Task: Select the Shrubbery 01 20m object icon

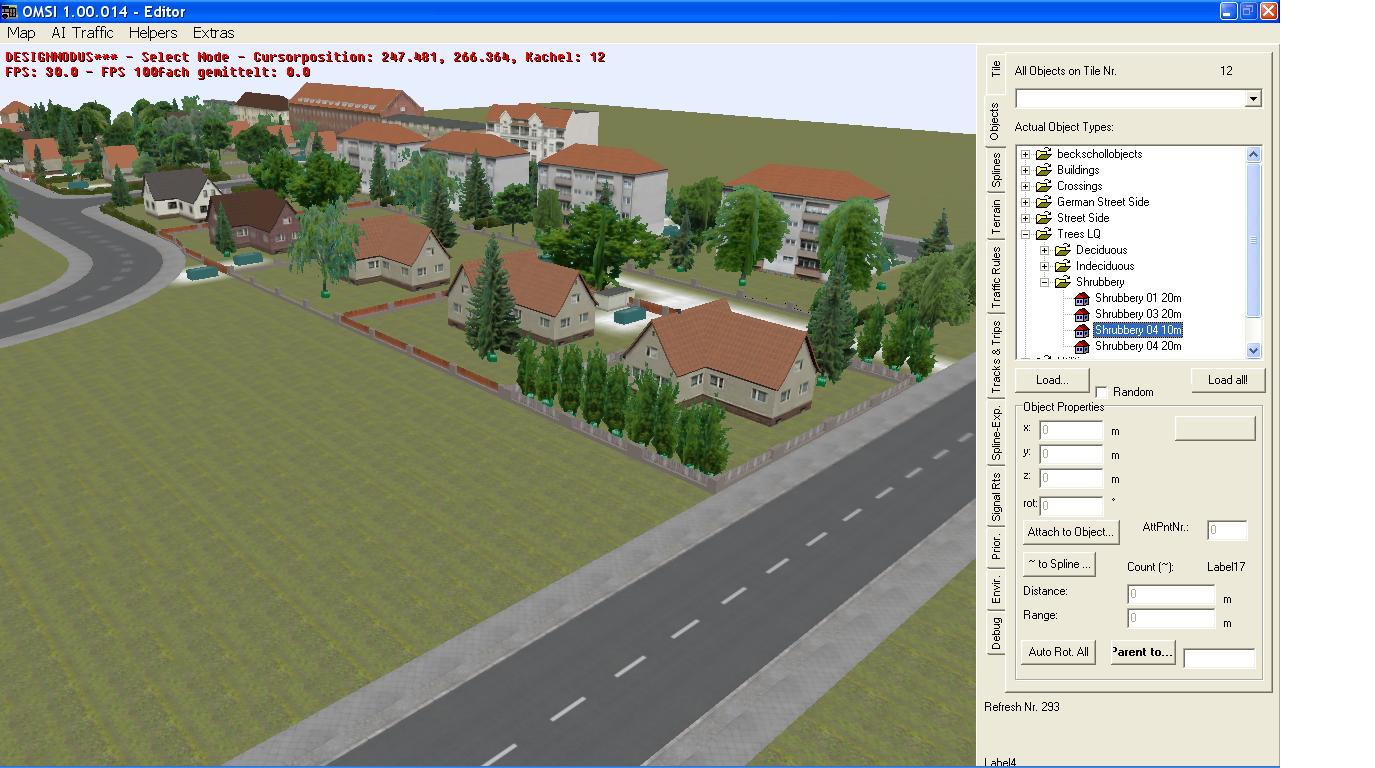Action: [1081, 298]
